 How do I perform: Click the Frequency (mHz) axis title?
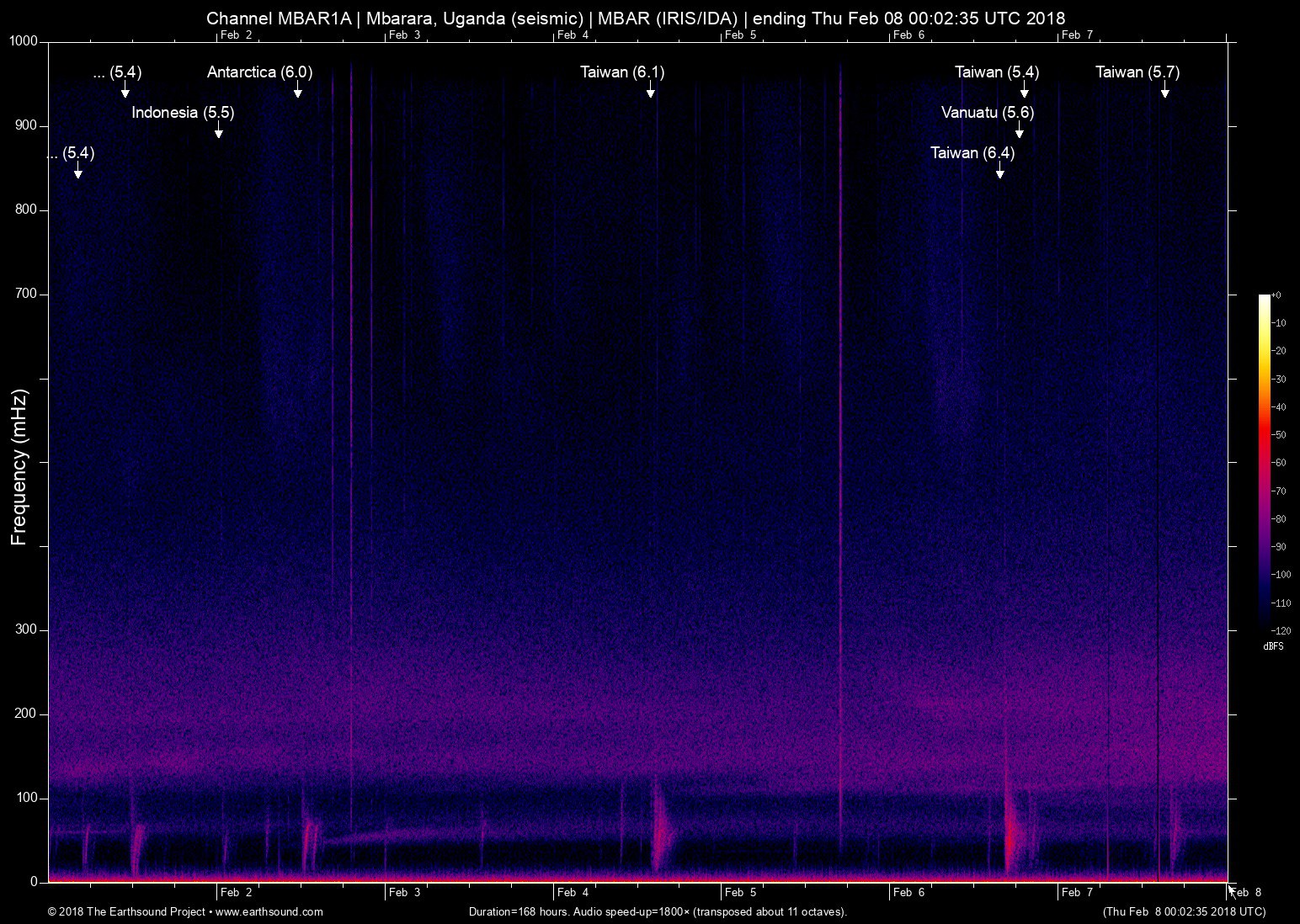(19, 467)
